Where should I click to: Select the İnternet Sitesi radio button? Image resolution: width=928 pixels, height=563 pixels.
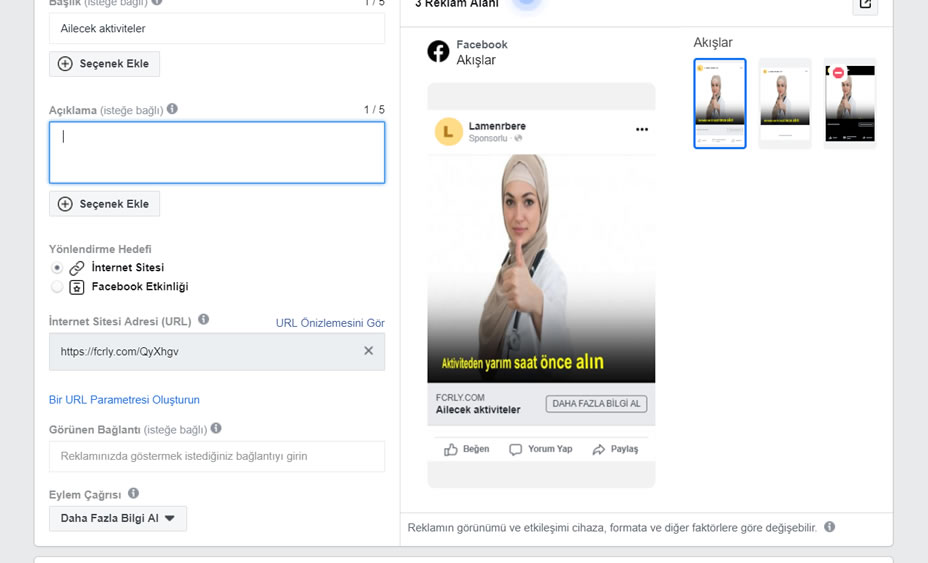pyautogui.click(x=57, y=268)
